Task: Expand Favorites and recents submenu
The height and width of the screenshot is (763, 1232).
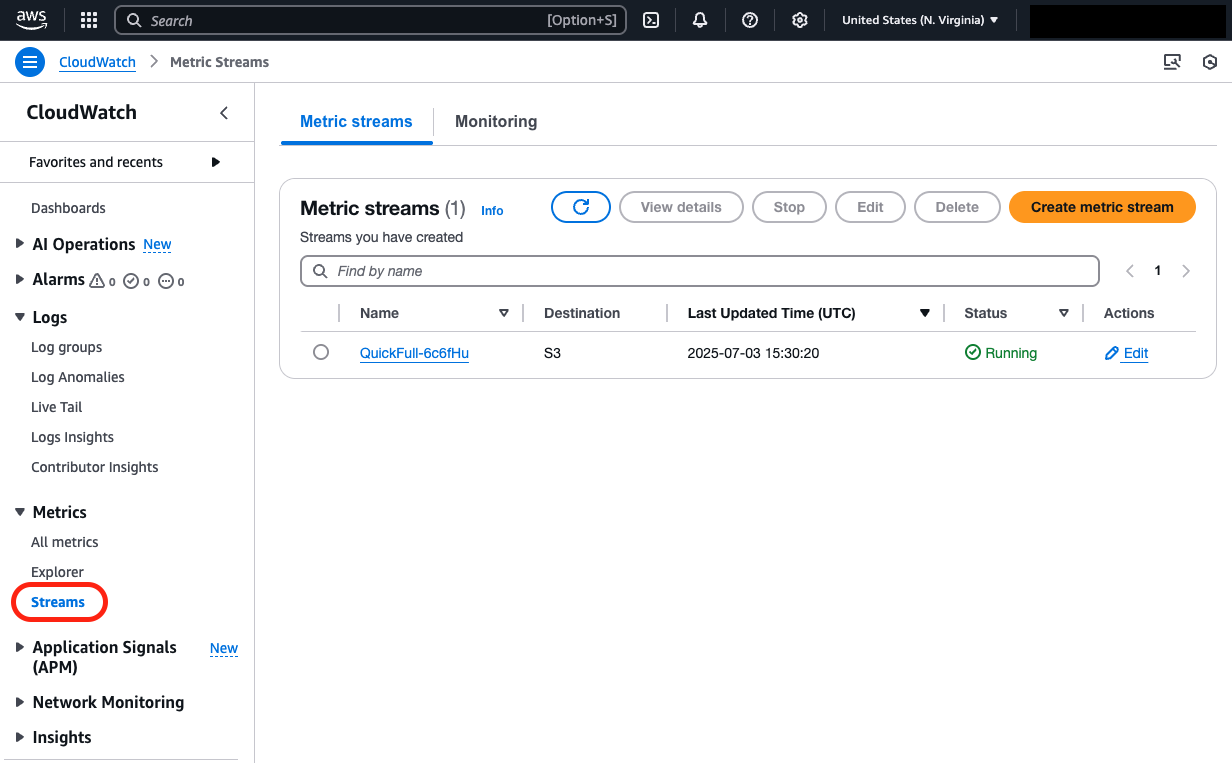Action: pos(215,162)
